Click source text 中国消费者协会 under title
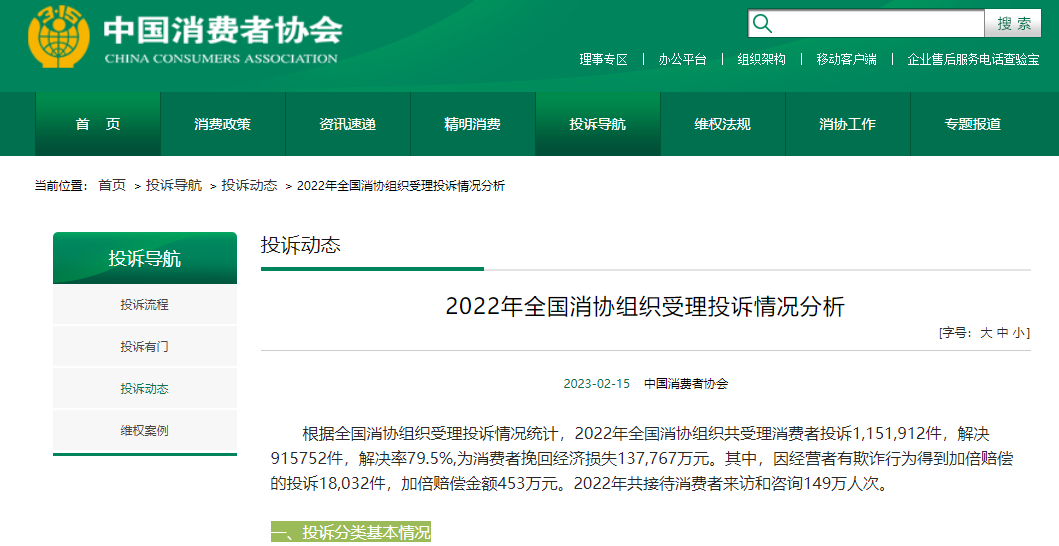Image resolution: width=1059 pixels, height=546 pixels. pyautogui.click(x=686, y=384)
